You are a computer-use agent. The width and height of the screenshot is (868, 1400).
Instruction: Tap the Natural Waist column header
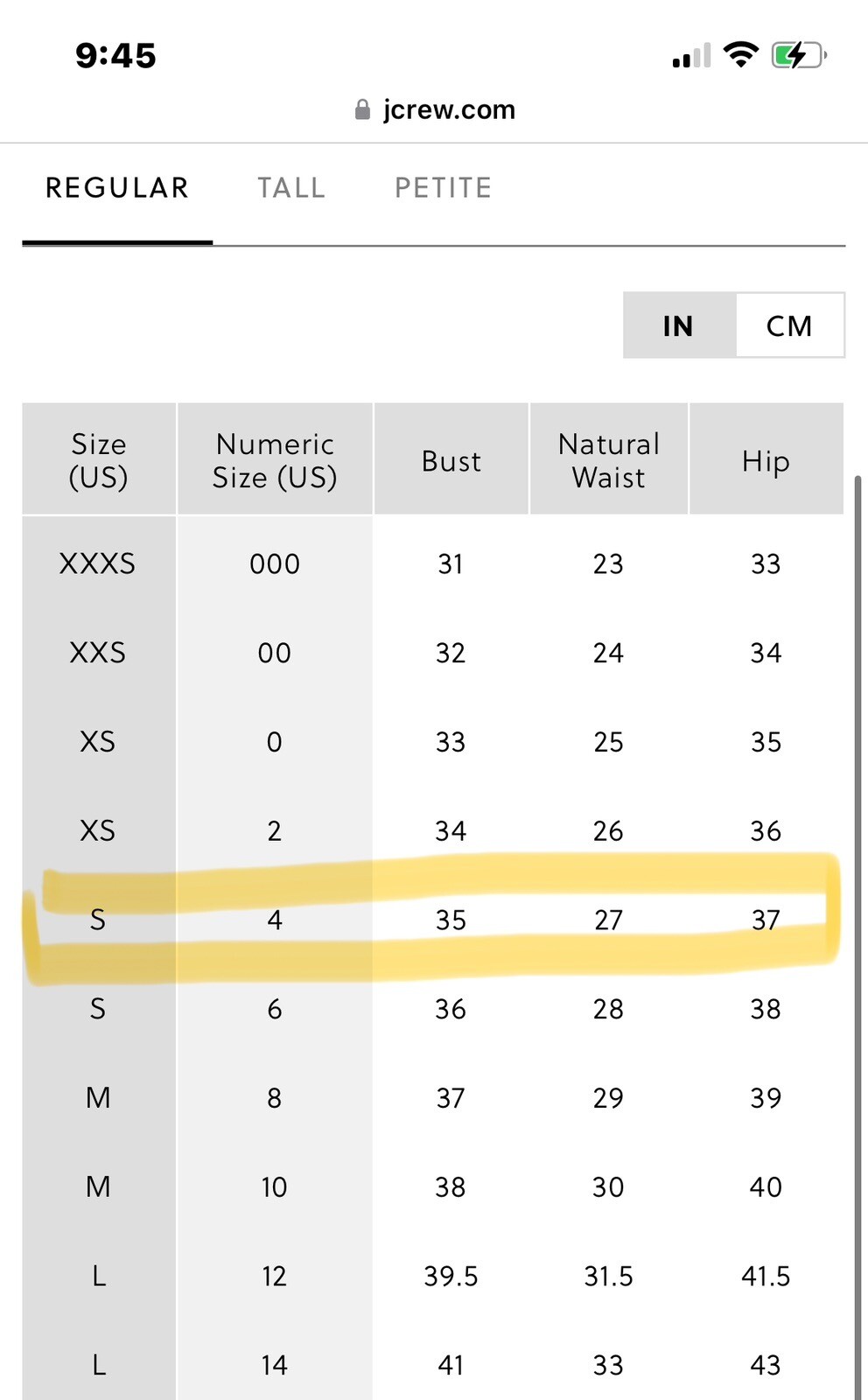point(609,459)
